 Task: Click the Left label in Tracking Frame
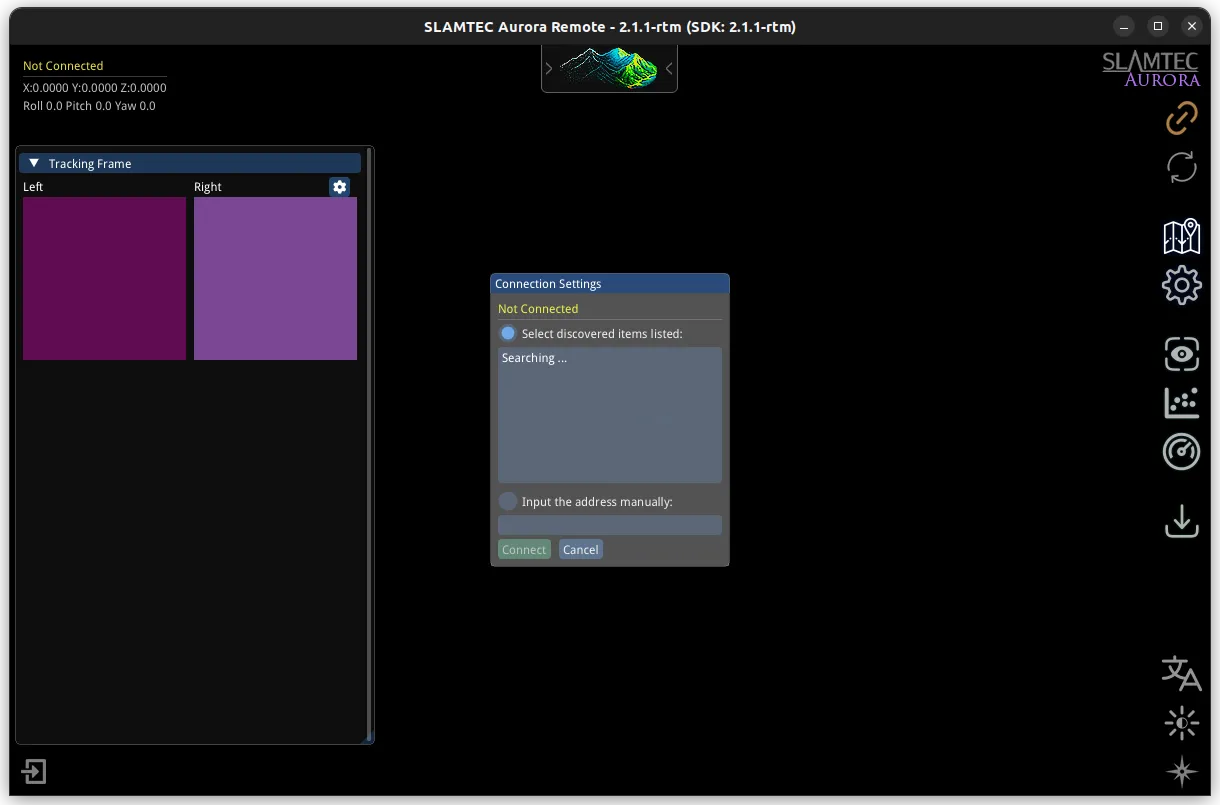tap(33, 187)
